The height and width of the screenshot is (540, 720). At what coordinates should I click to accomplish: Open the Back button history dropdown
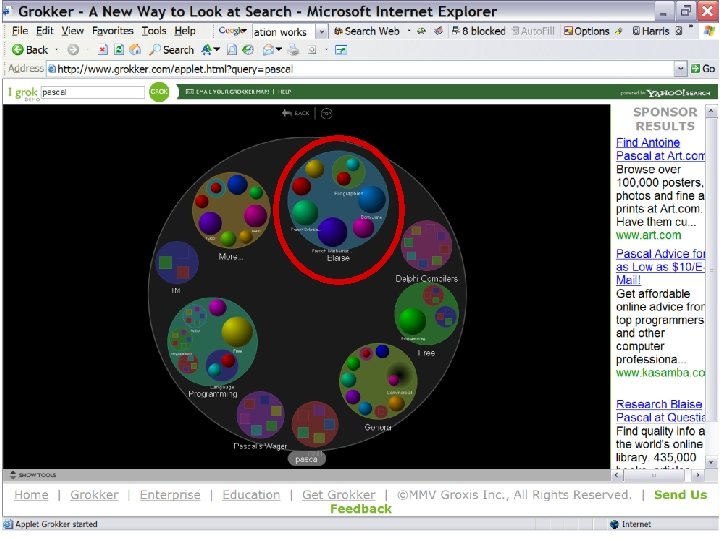56,50
